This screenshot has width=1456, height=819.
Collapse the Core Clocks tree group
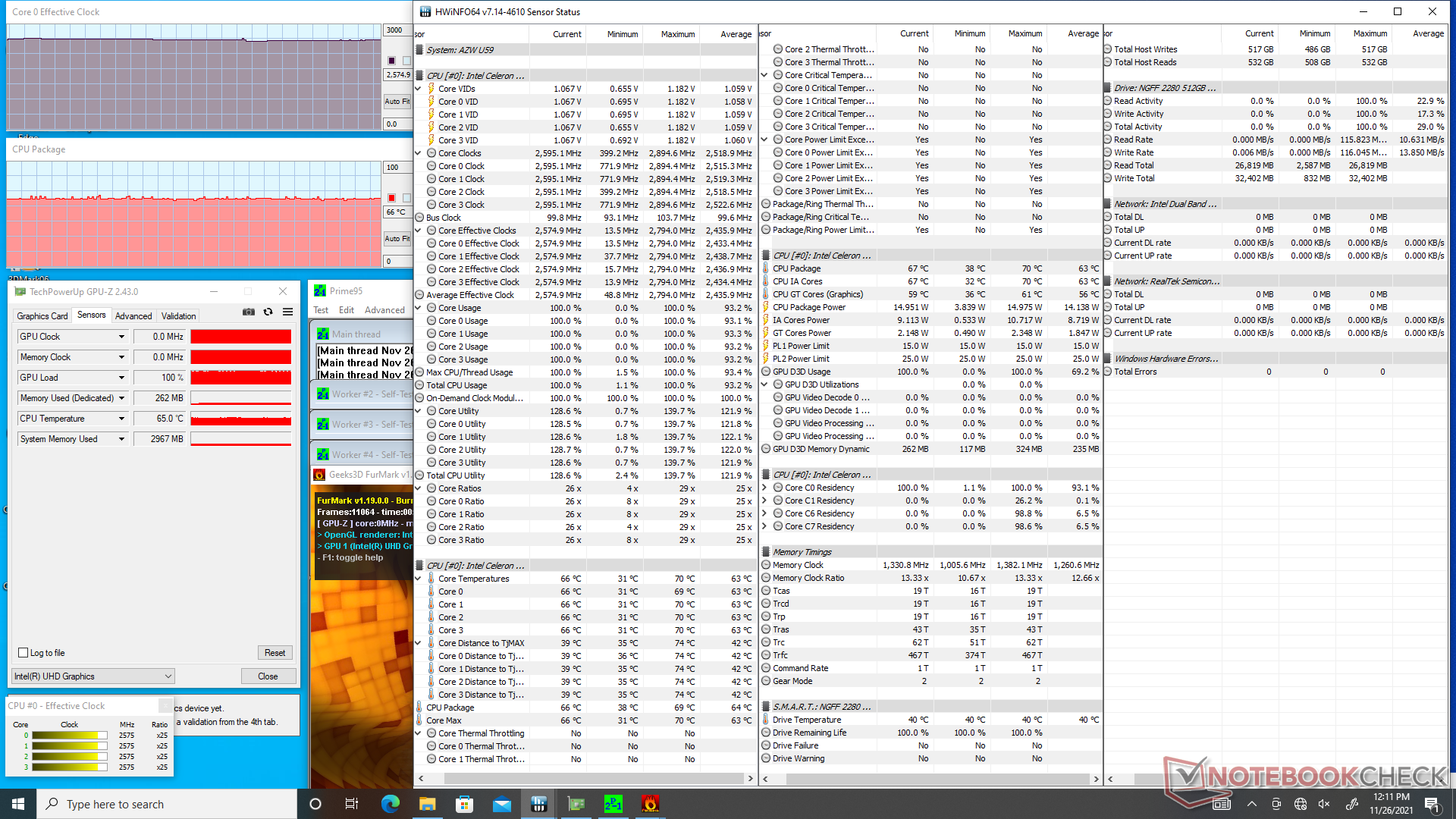pyautogui.click(x=418, y=153)
